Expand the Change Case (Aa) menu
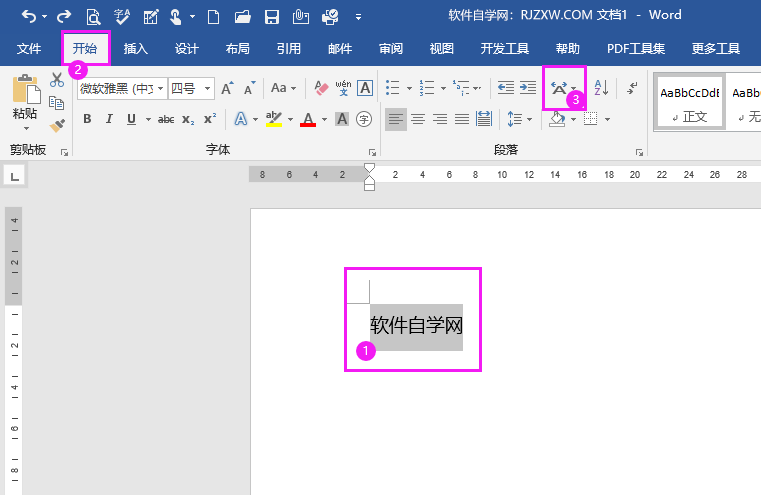Screen dimensions: 761x495 coord(283,88)
